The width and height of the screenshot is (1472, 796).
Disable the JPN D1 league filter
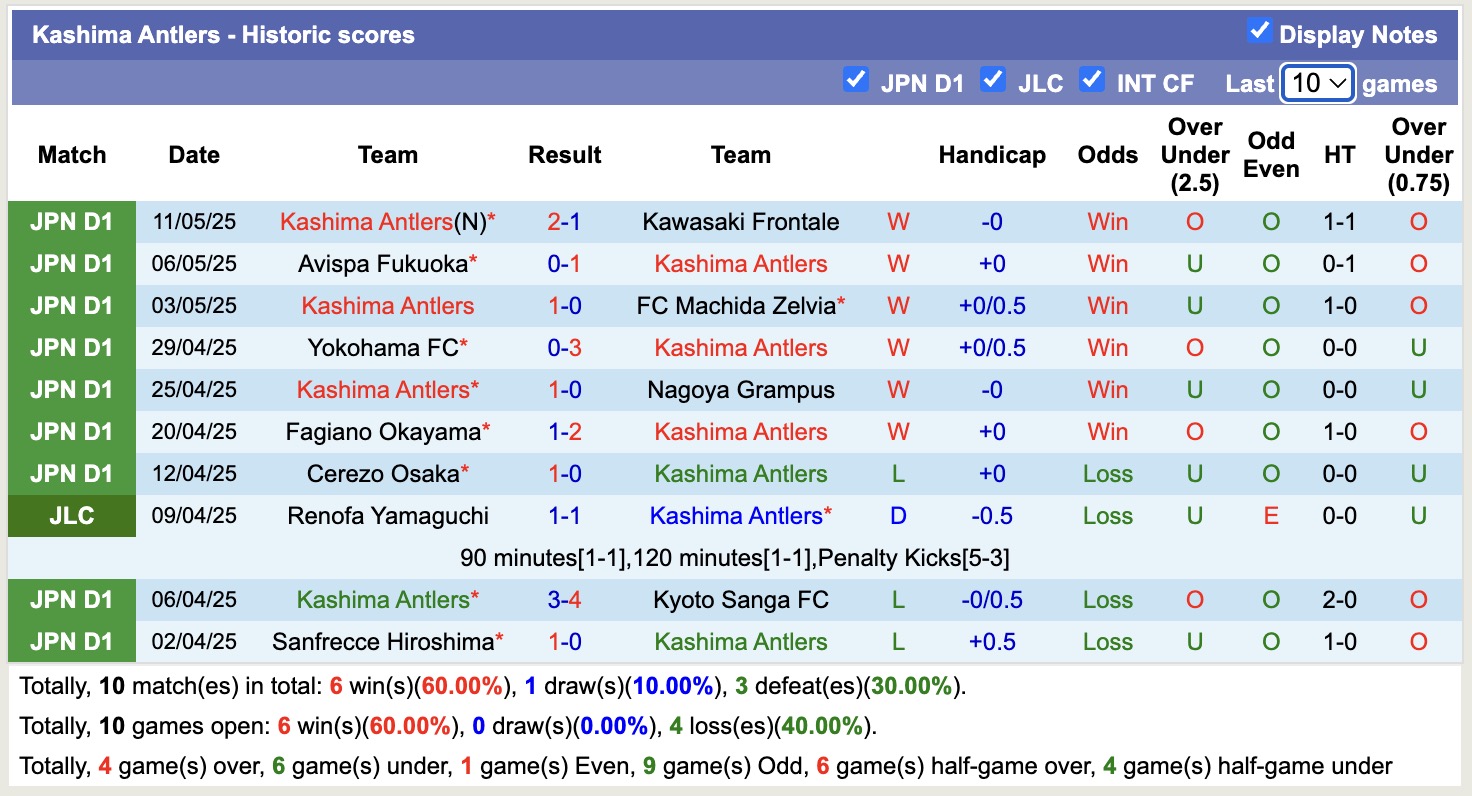coord(856,80)
